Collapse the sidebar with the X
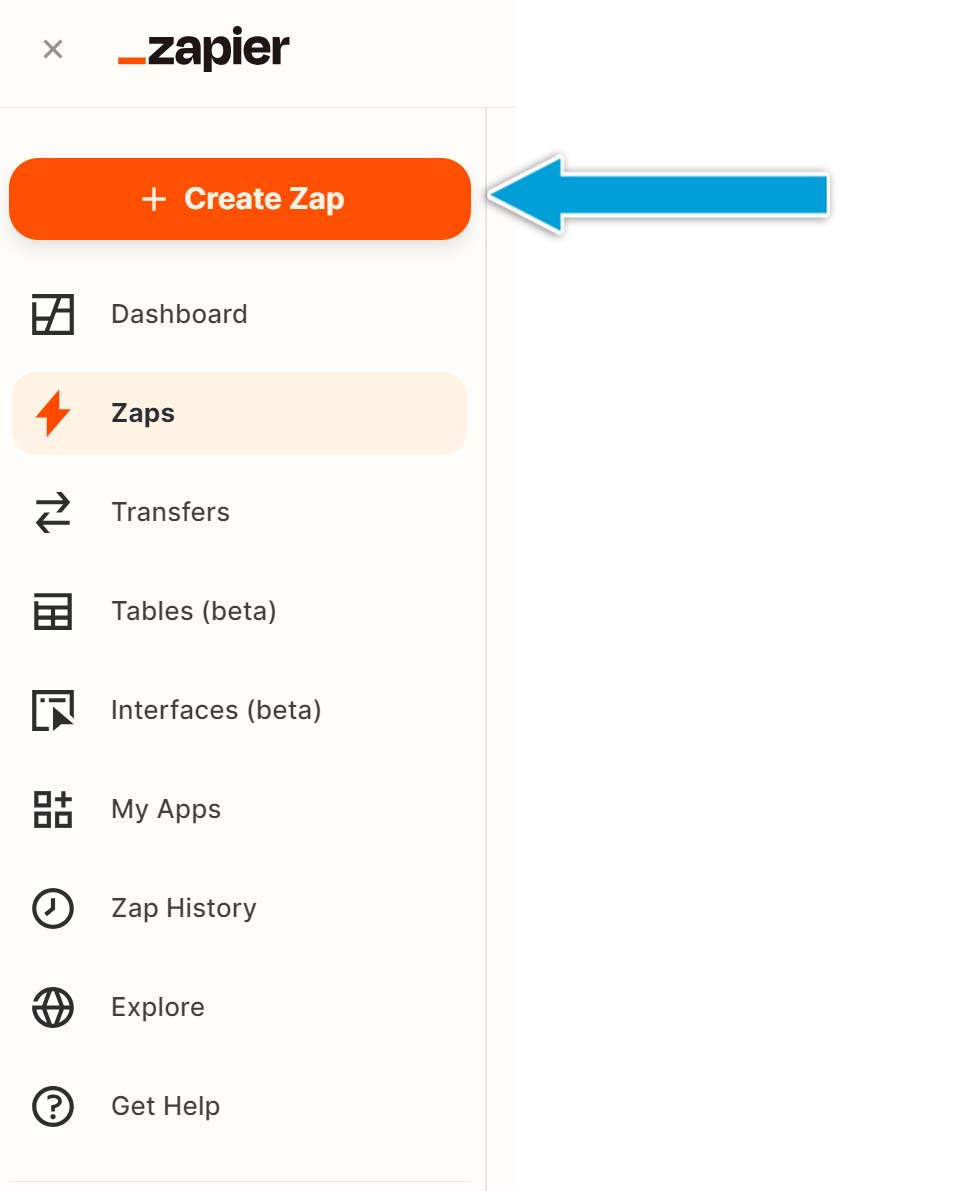974x1191 pixels. pyautogui.click(x=51, y=49)
